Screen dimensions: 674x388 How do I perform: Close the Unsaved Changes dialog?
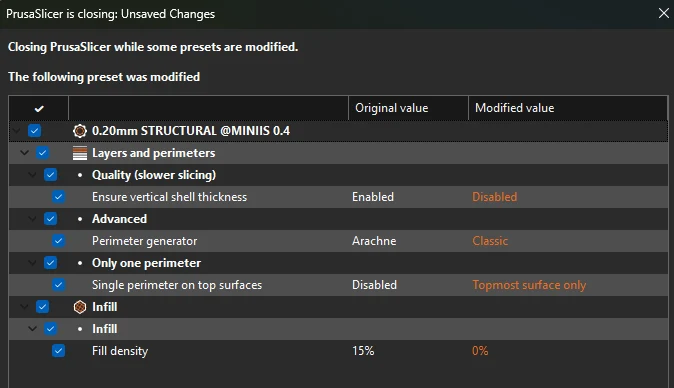[664, 13]
